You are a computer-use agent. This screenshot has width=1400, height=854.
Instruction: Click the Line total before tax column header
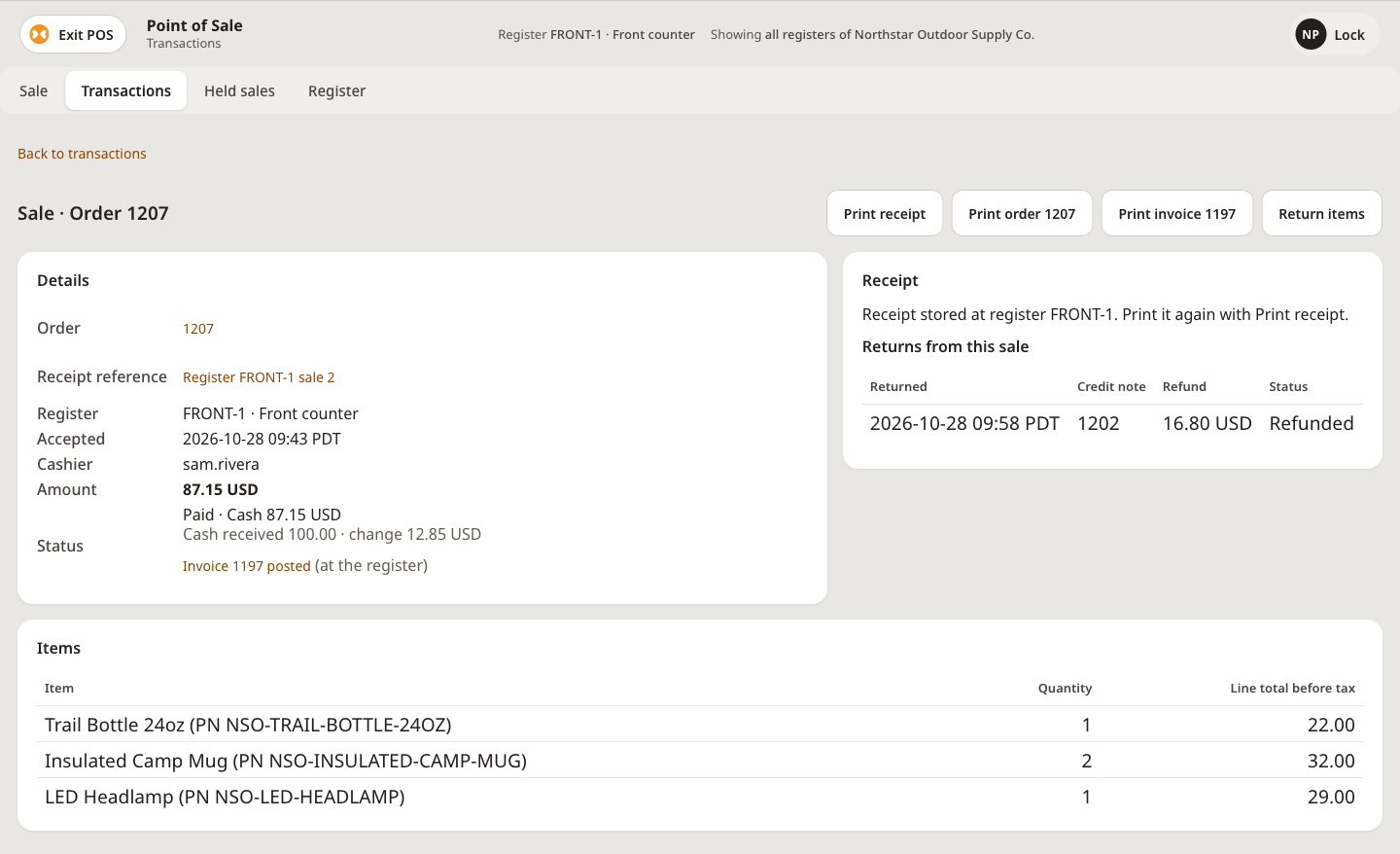coord(1292,688)
